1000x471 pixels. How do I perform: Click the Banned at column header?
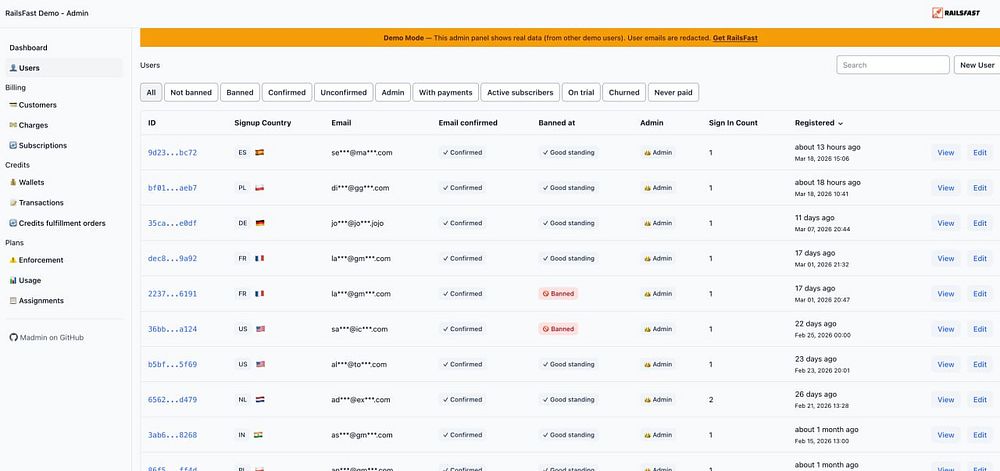click(557, 123)
